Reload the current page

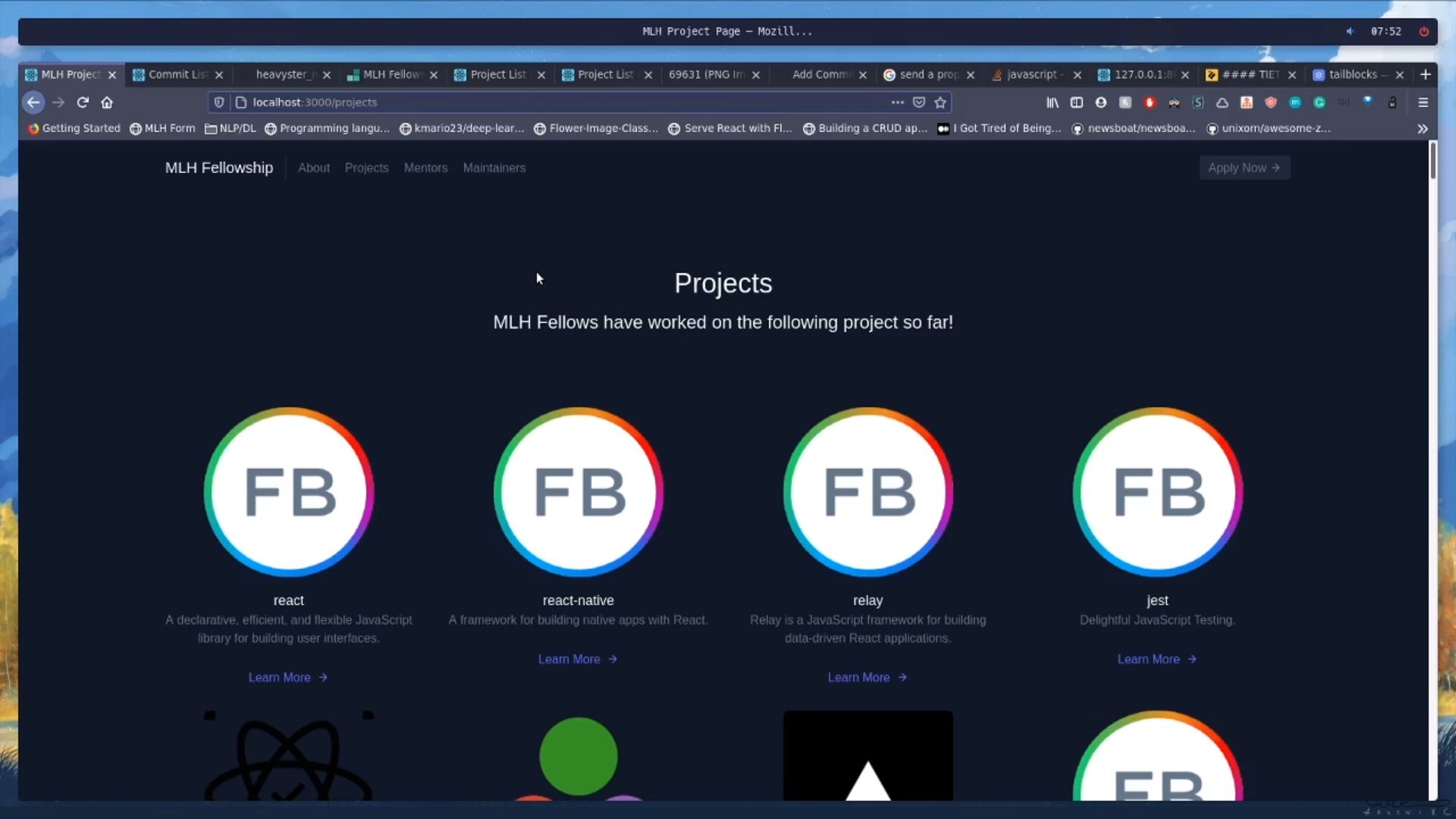[83, 102]
